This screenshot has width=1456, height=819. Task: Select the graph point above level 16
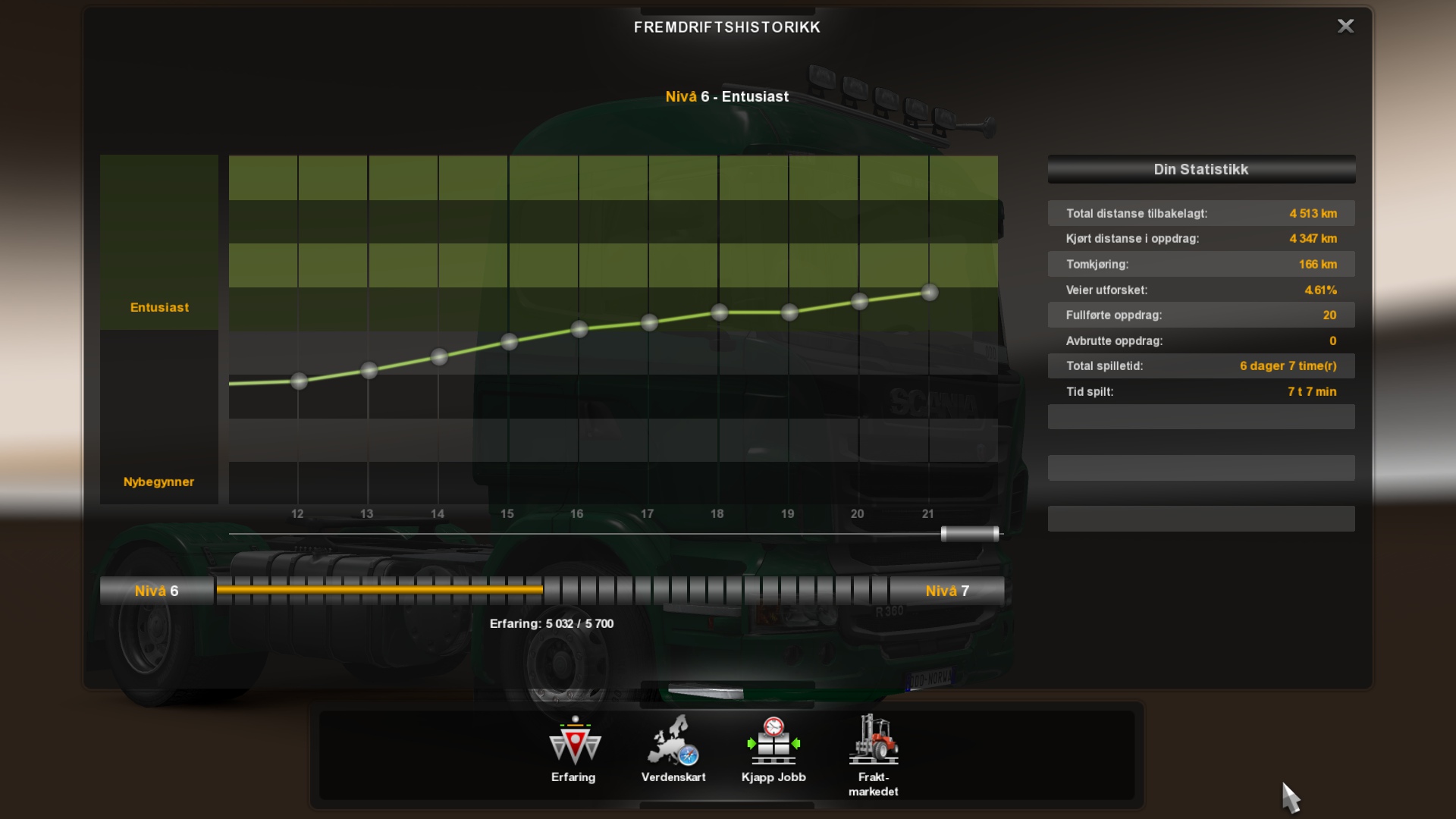click(x=579, y=329)
